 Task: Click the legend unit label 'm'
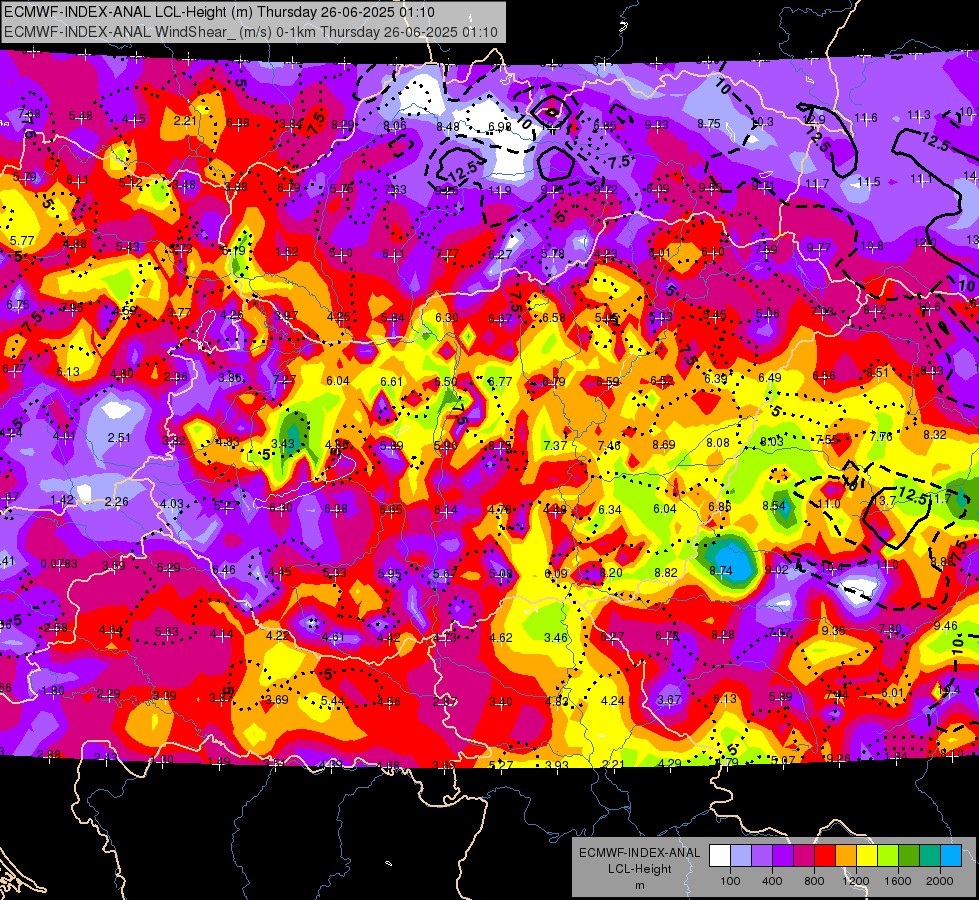coord(639,885)
